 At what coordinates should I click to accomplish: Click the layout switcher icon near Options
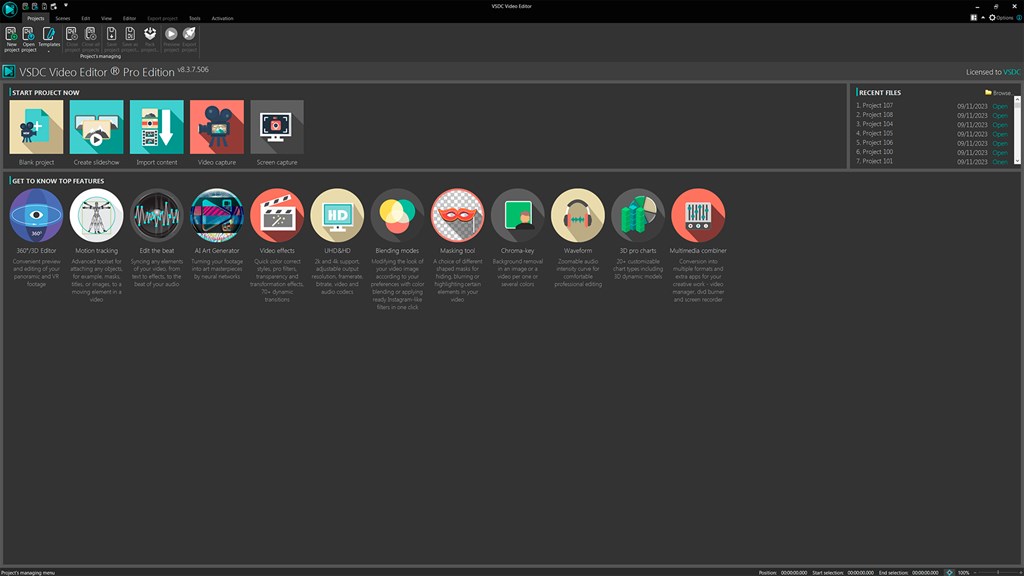pyautogui.click(x=974, y=18)
